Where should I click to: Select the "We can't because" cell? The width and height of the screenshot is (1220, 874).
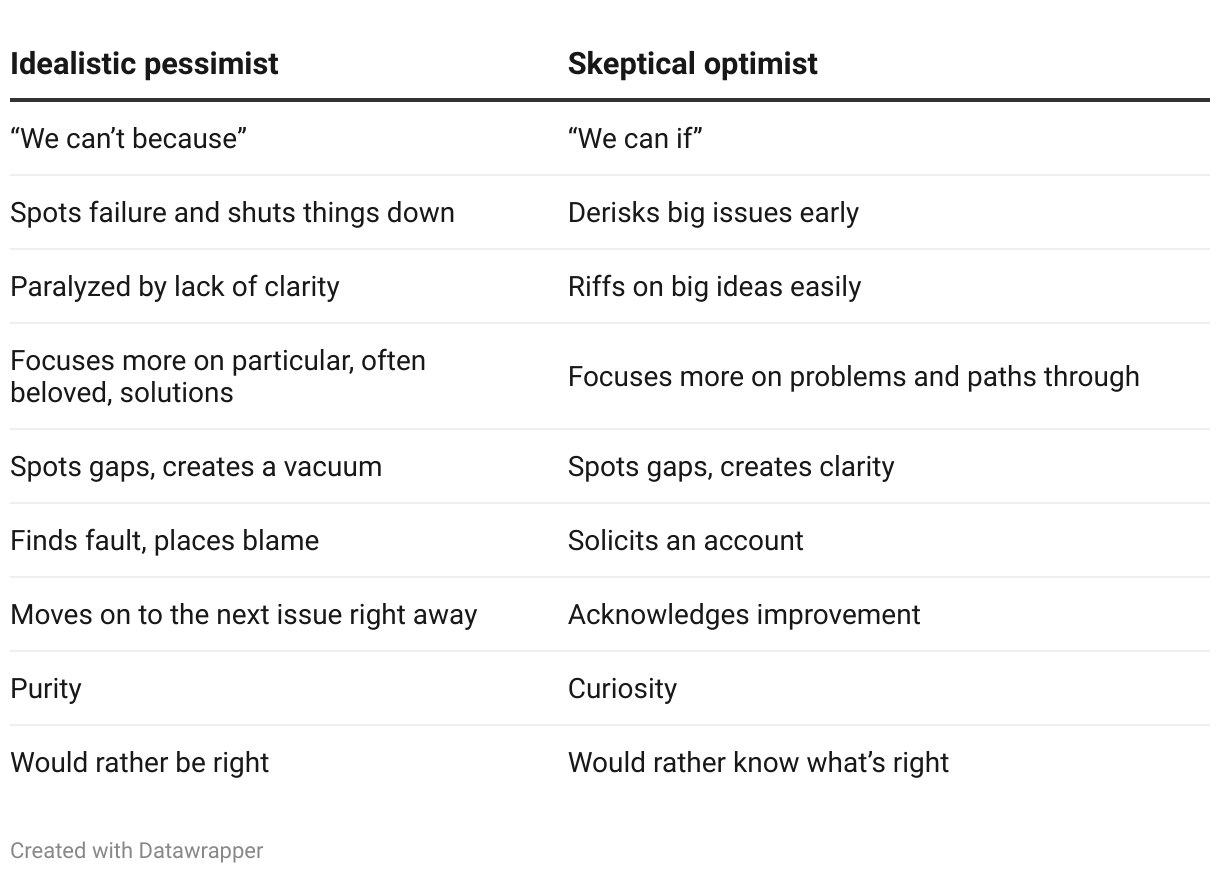click(x=128, y=138)
